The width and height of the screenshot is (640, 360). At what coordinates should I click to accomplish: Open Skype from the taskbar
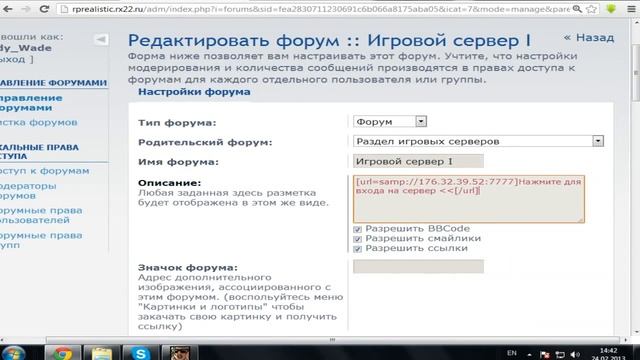[x=140, y=353]
